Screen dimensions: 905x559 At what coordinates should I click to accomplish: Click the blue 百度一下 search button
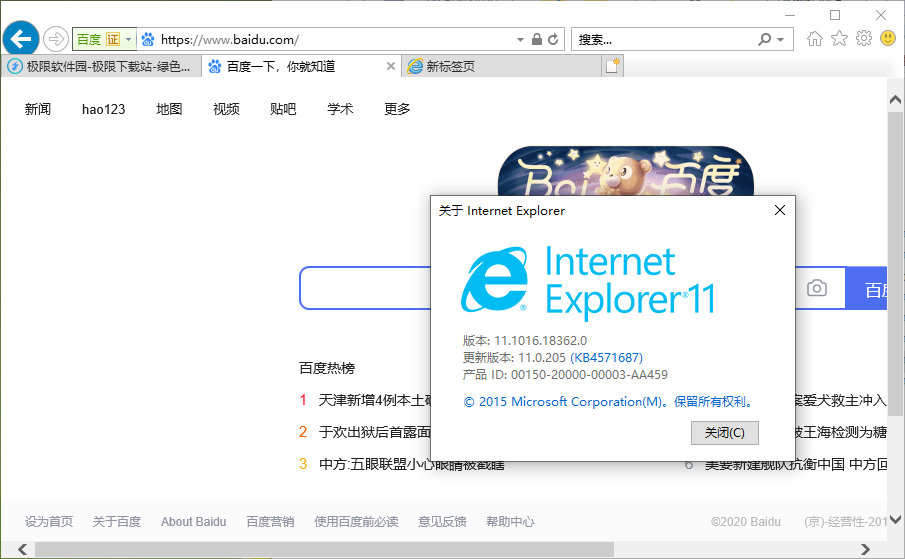(866, 288)
